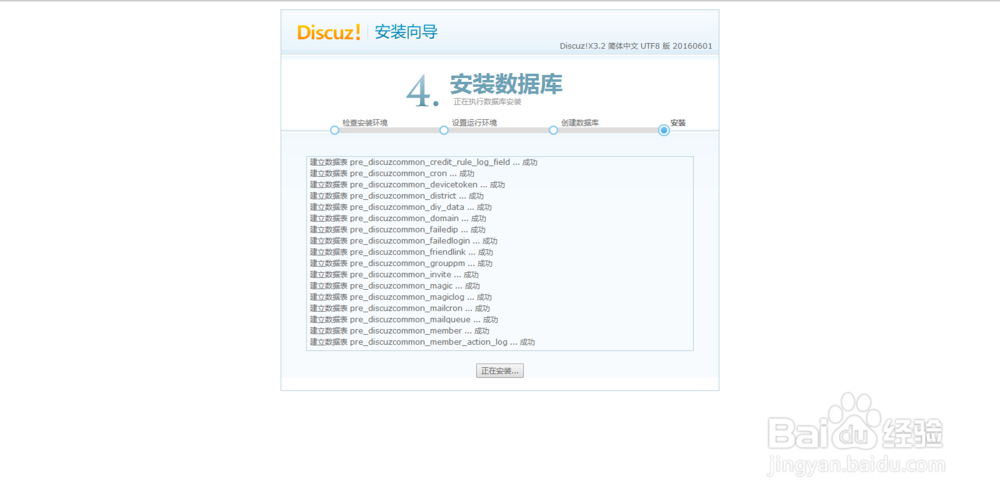Click the pre_discuzcommon_district log line
Image resolution: width=1000 pixels, height=499 pixels.
click(397, 196)
